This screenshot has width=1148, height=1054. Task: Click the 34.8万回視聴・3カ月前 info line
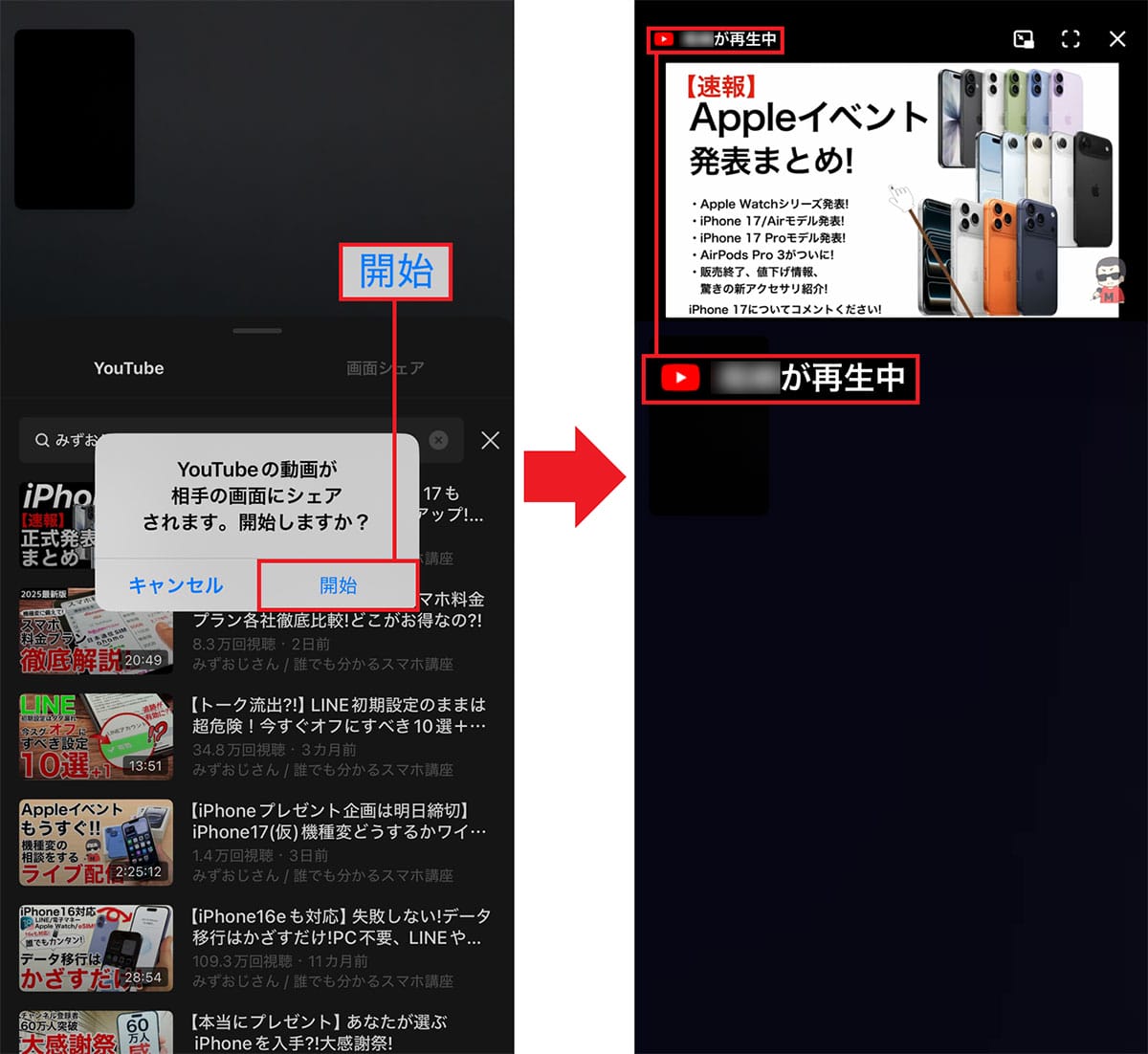click(275, 750)
